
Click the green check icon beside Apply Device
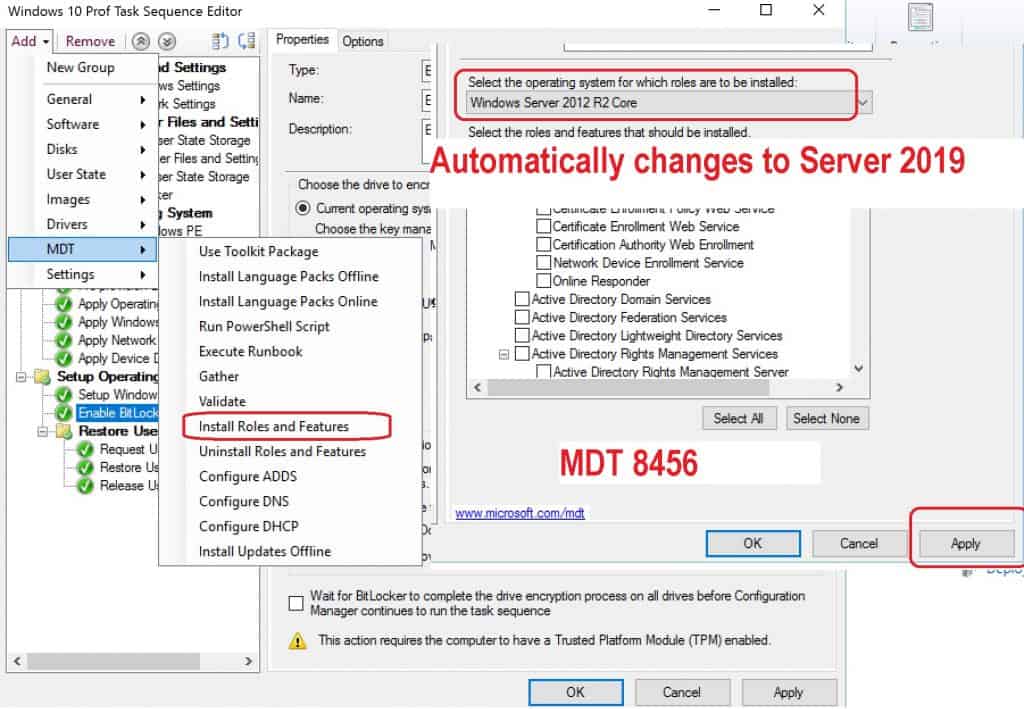click(63, 358)
